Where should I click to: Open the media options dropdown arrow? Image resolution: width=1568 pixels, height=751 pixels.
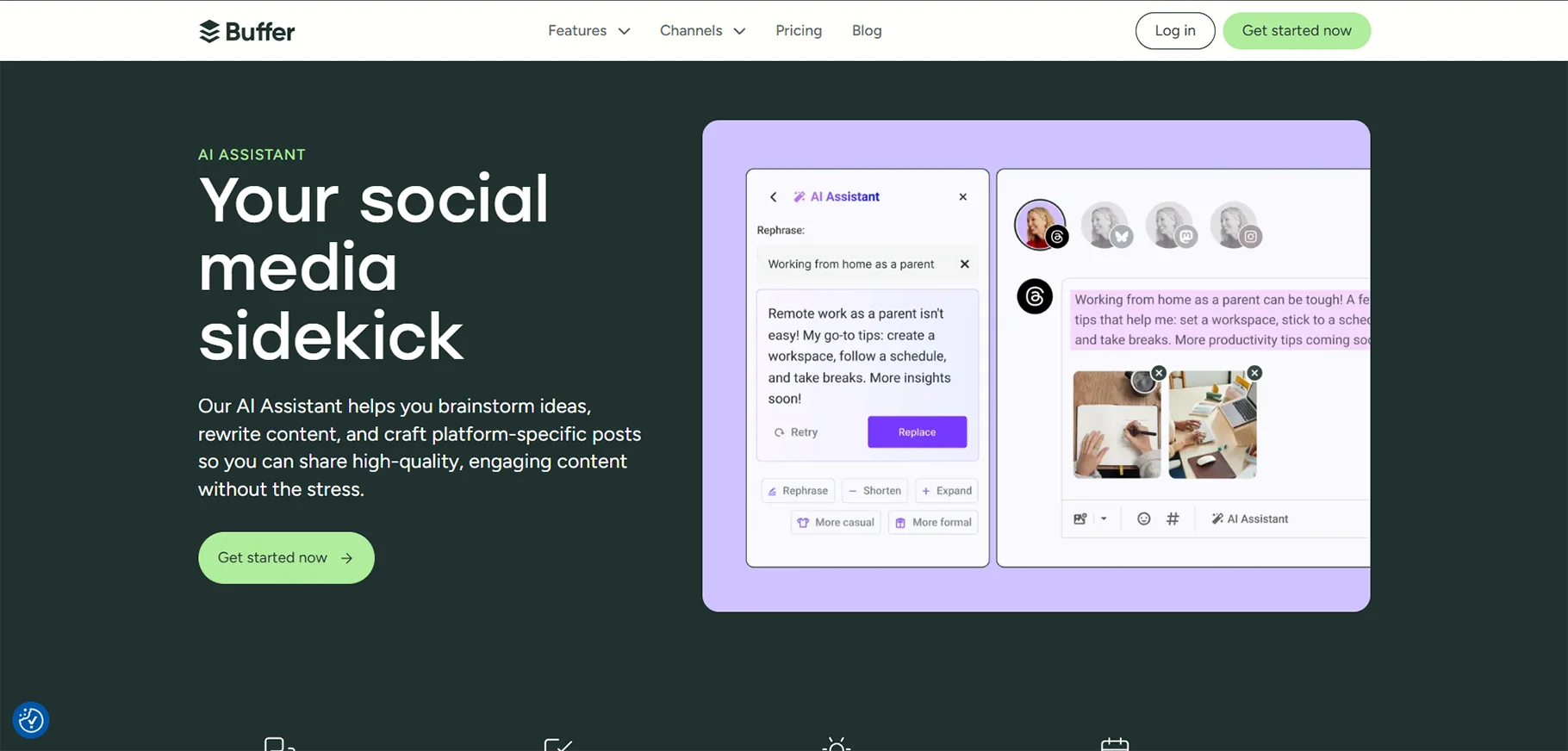[1104, 518]
